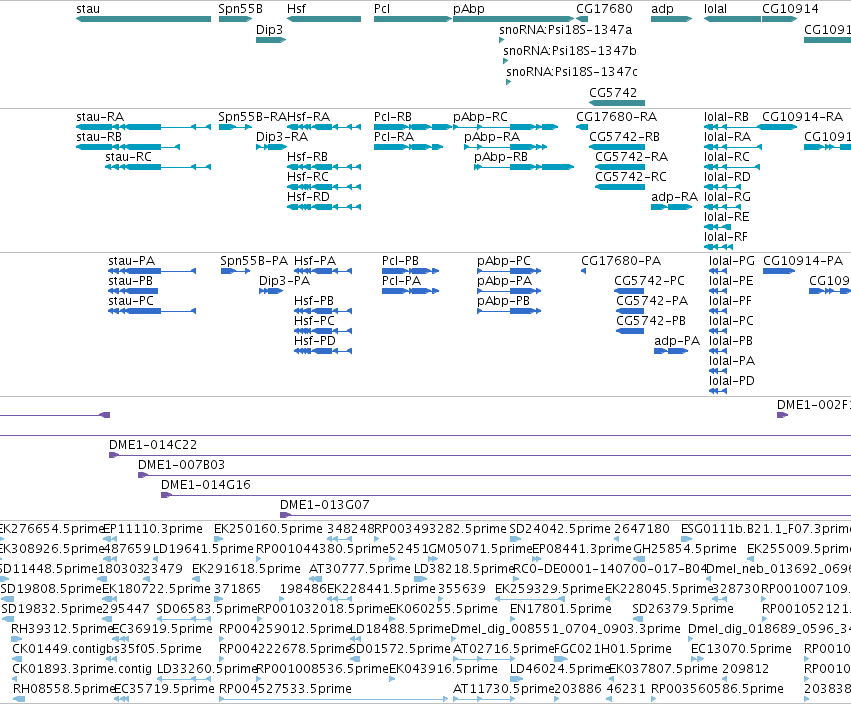The image size is (851, 704).
Task: Open the CG17680 gene label
Action: click(604, 9)
